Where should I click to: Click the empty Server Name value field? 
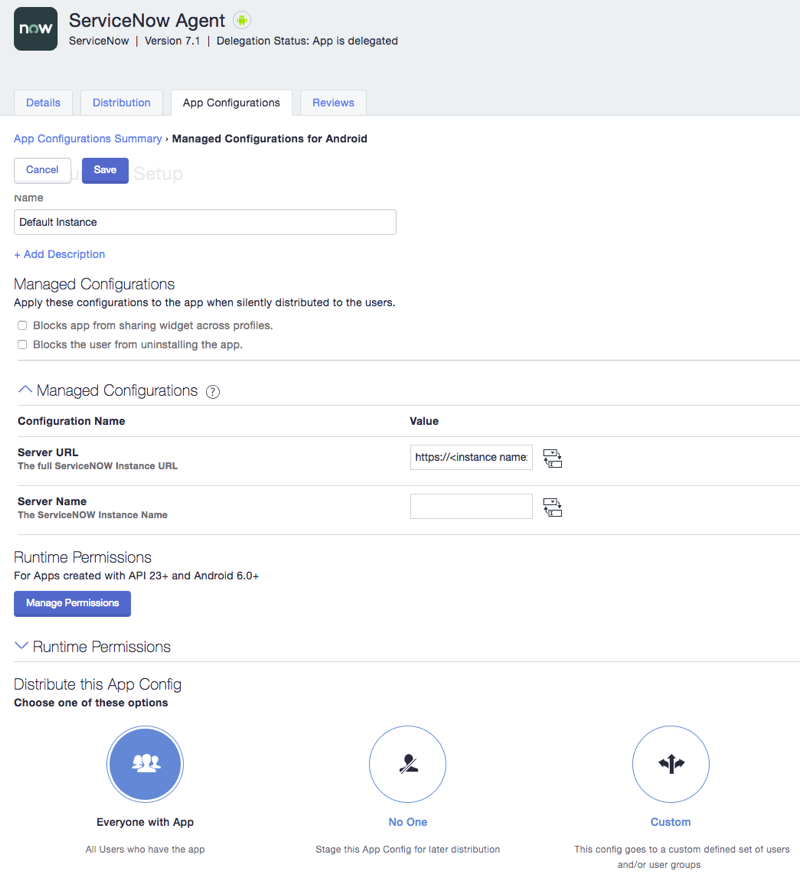click(471, 506)
